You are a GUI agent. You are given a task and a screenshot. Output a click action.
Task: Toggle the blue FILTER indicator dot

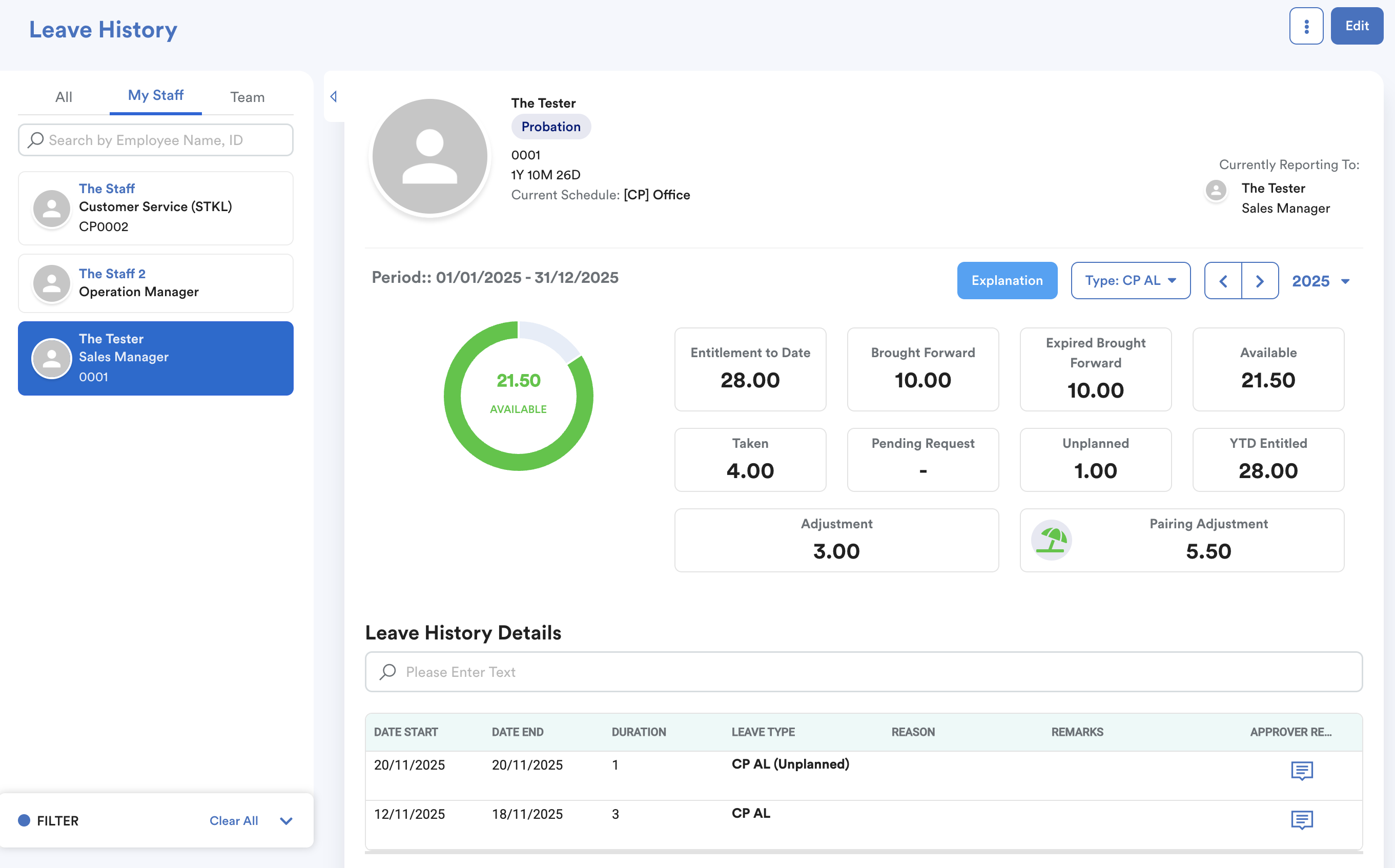[24, 820]
